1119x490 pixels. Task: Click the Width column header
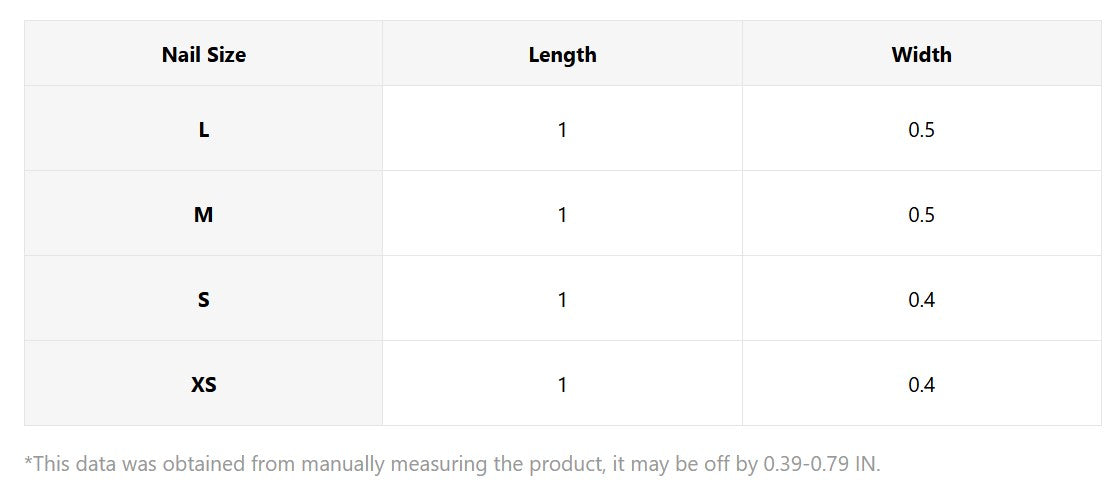point(921,55)
